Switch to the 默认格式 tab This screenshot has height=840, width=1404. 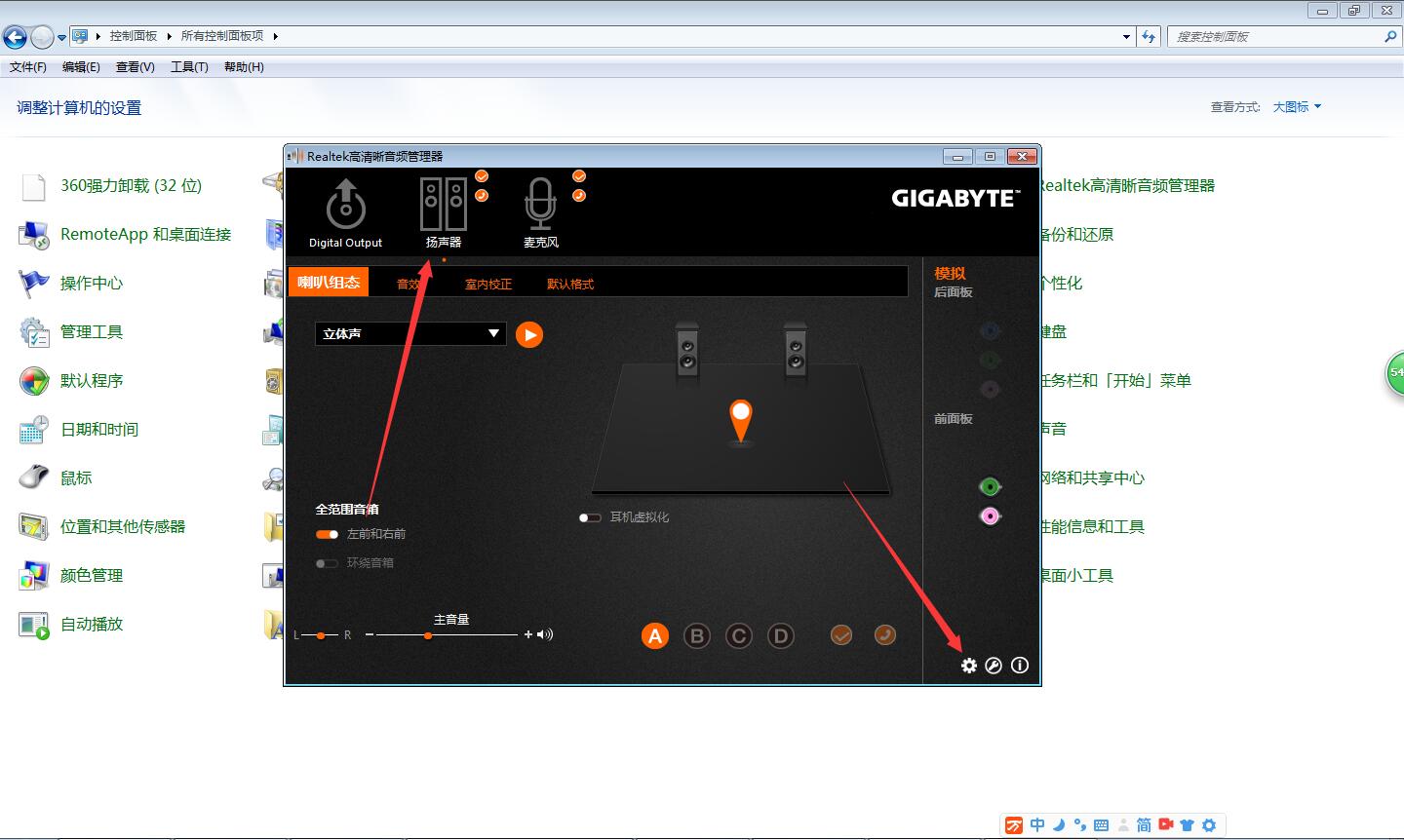pyautogui.click(x=570, y=285)
